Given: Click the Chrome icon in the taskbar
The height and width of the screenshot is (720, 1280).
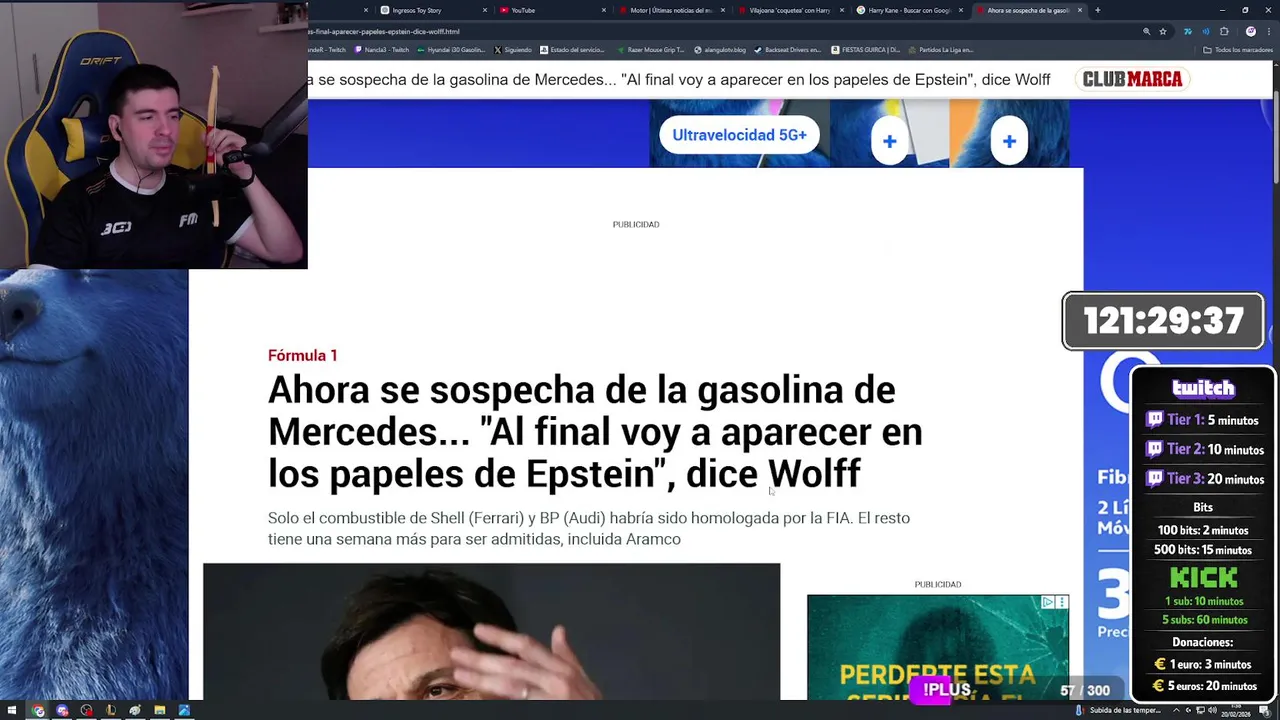Looking at the screenshot, I should point(38,711).
